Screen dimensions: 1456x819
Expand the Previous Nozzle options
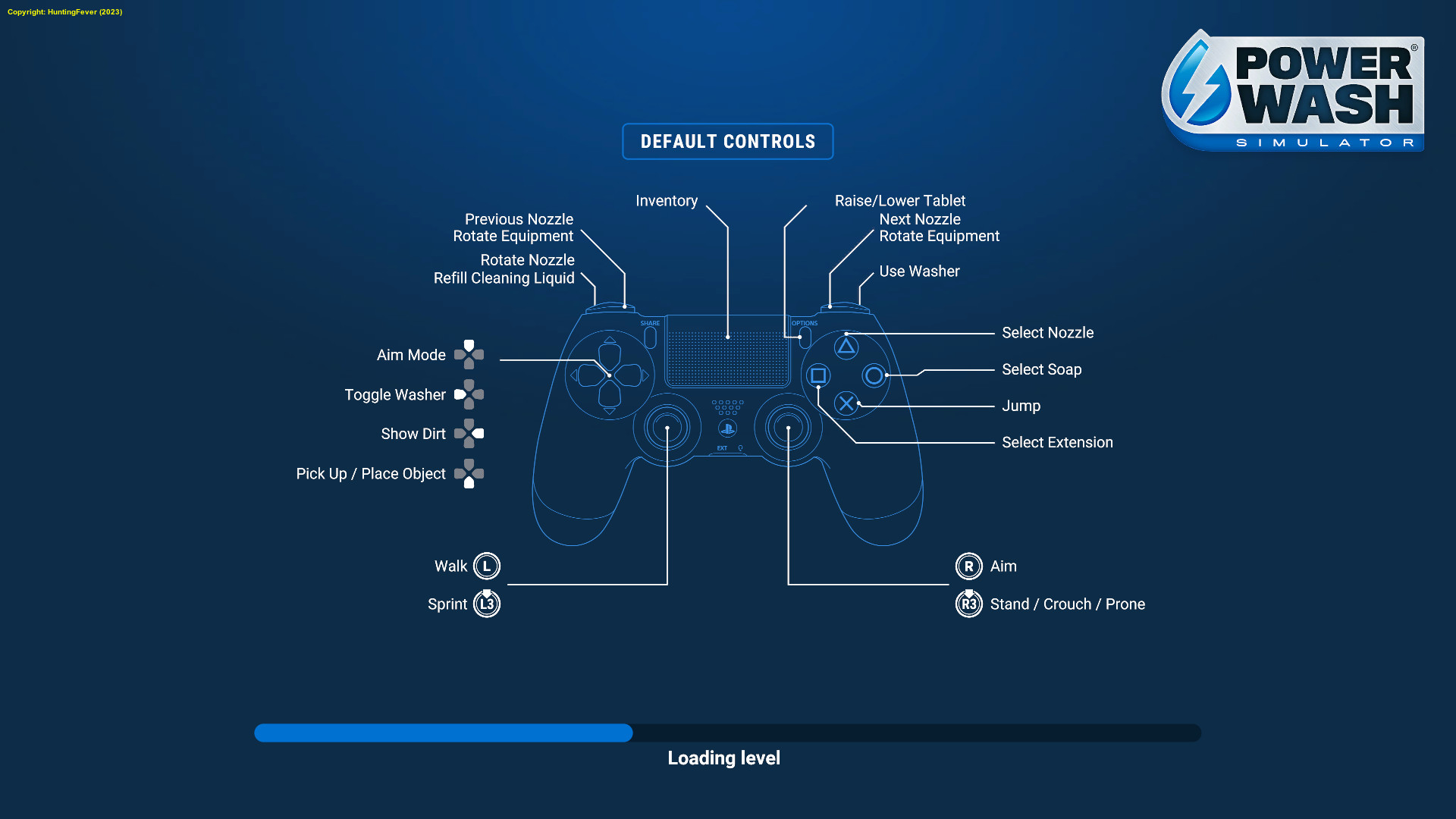point(519,218)
